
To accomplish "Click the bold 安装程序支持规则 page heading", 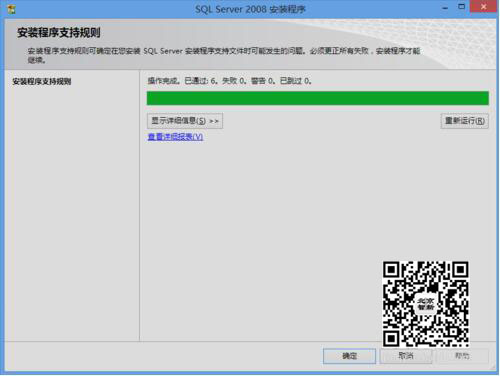I will coord(59,33).
